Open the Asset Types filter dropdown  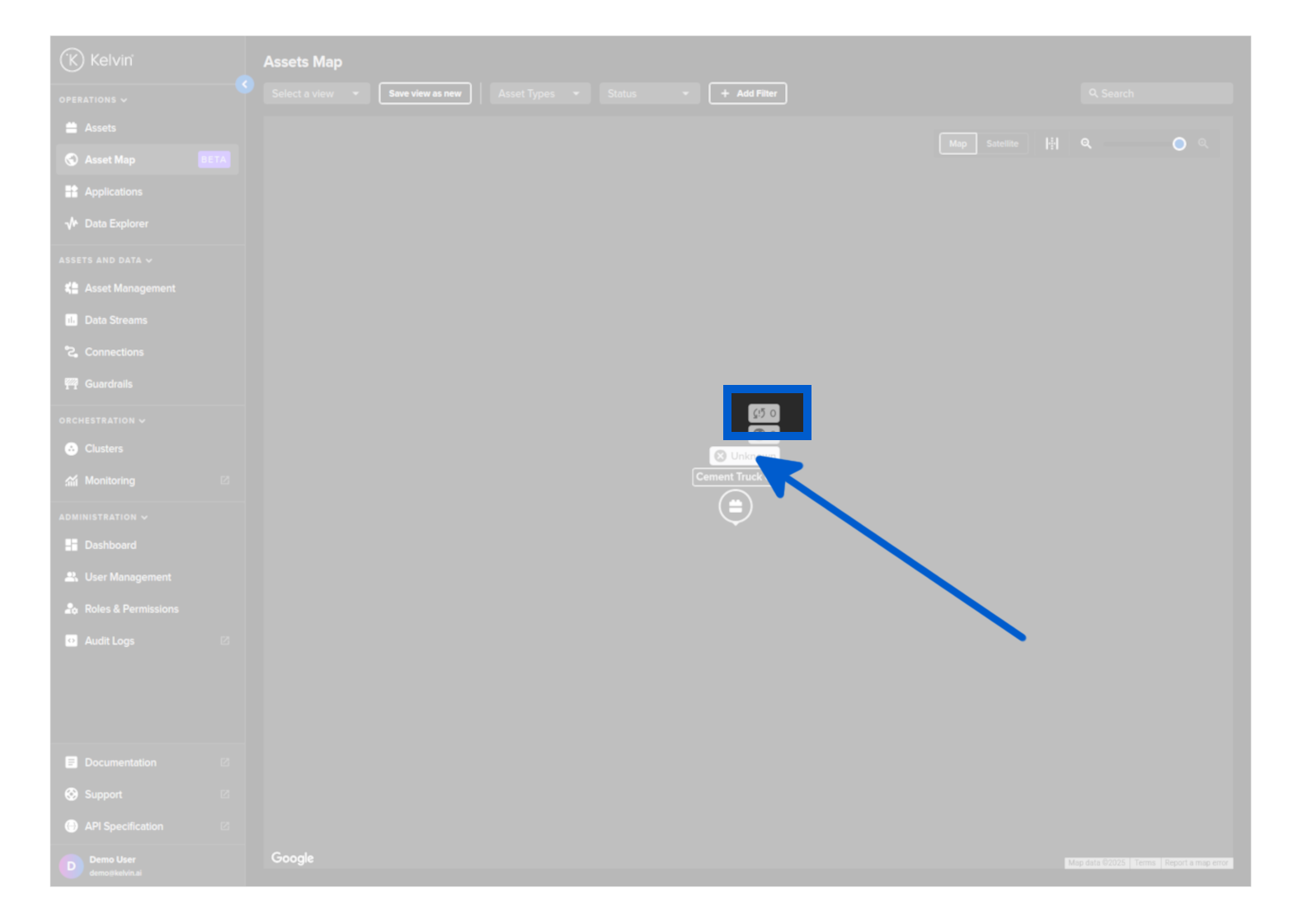tap(539, 94)
